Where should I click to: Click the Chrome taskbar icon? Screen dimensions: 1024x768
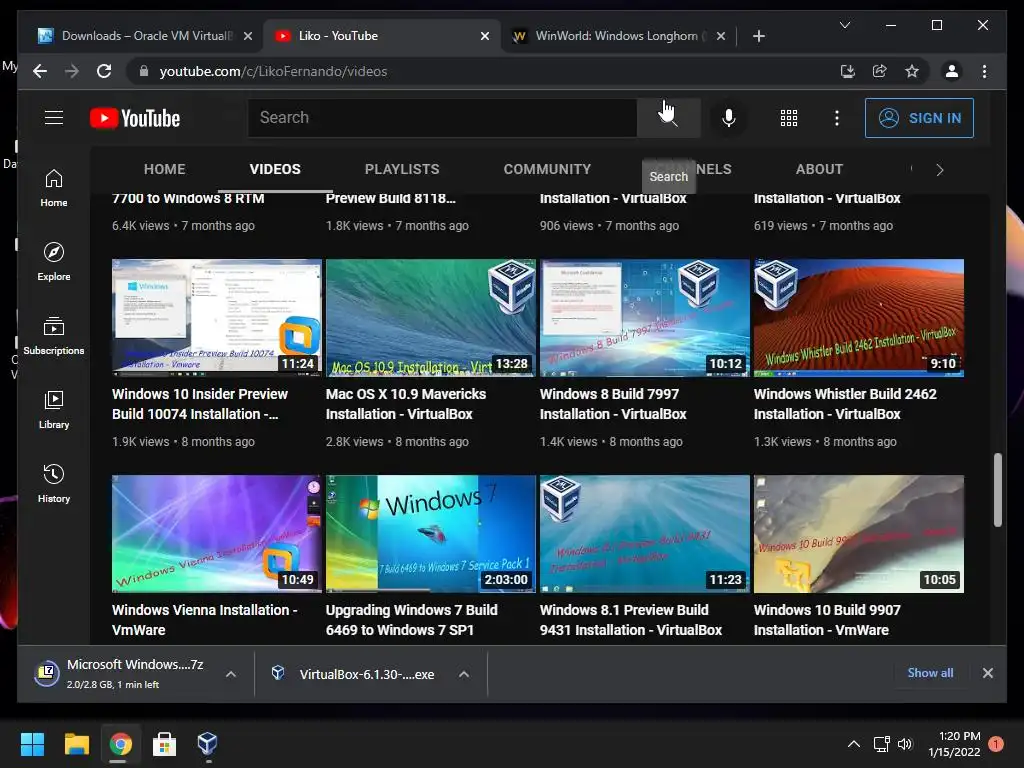tap(120, 743)
